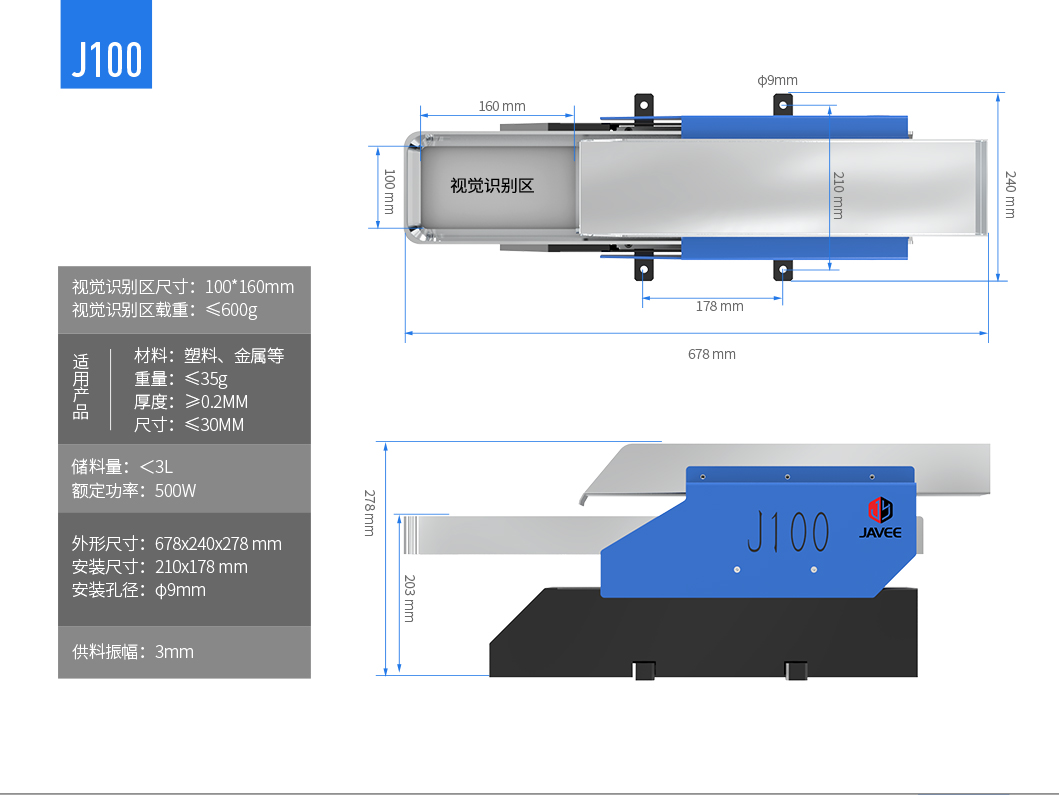
Task: Click the 678 mm overall length label
Action: click(x=711, y=354)
